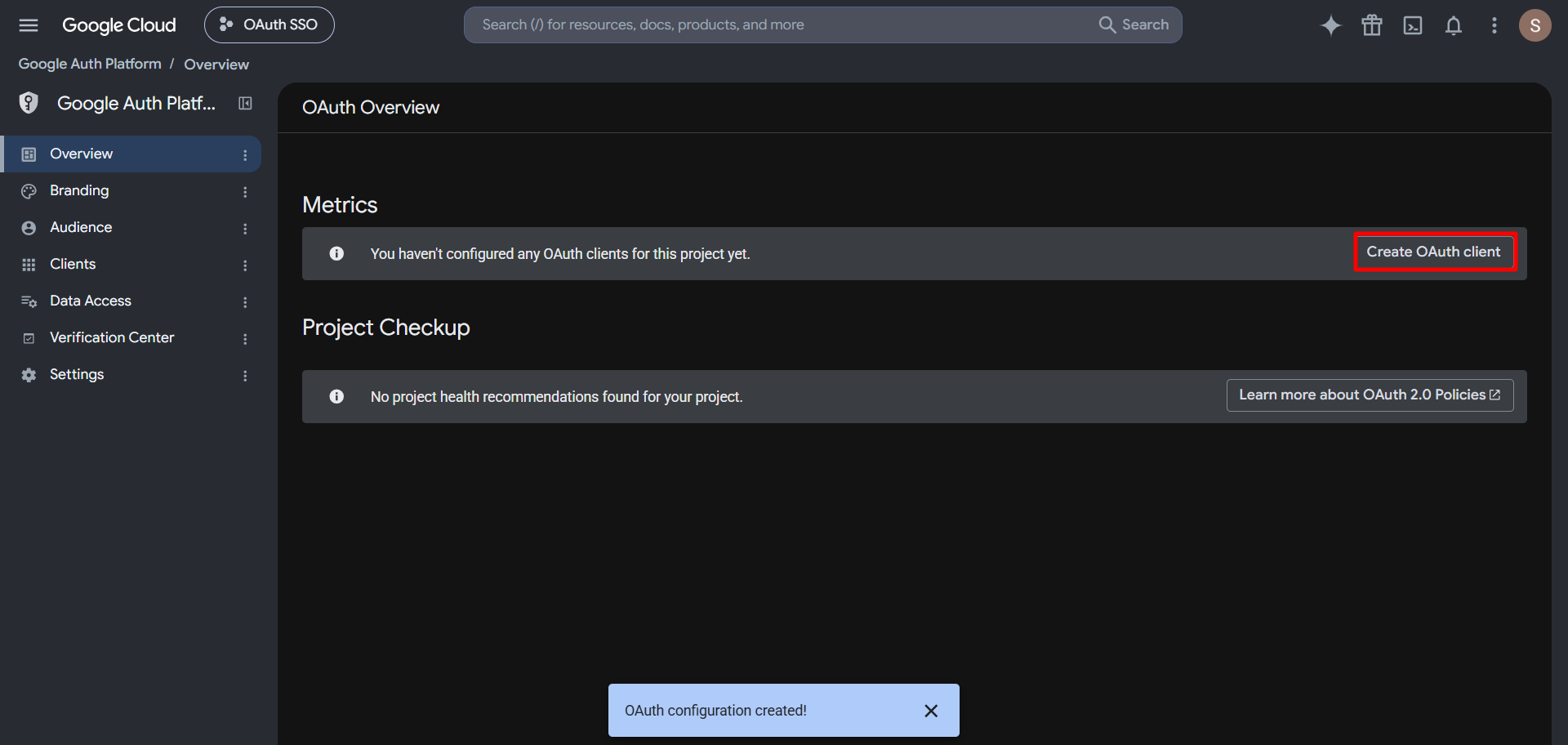
Task: Open Settings in the sidebar
Action: pyautogui.click(x=131, y=374)
